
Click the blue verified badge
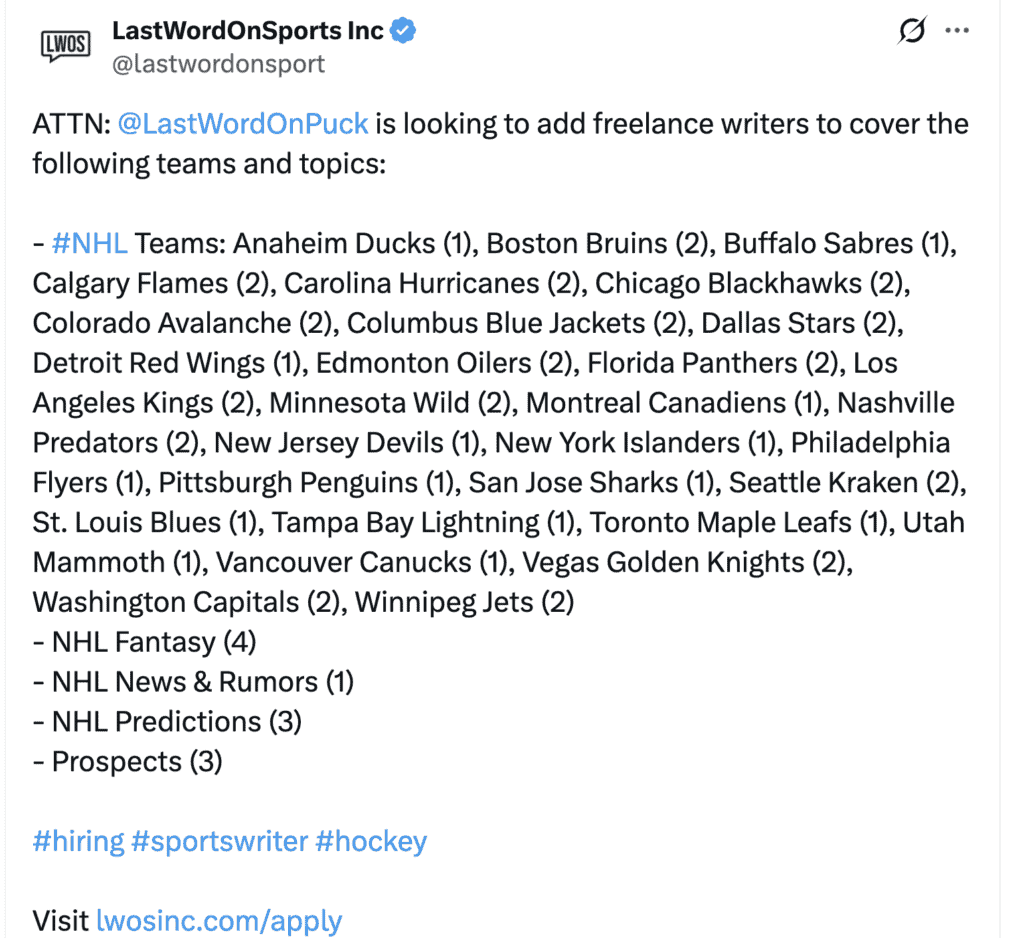pos(404,31)
